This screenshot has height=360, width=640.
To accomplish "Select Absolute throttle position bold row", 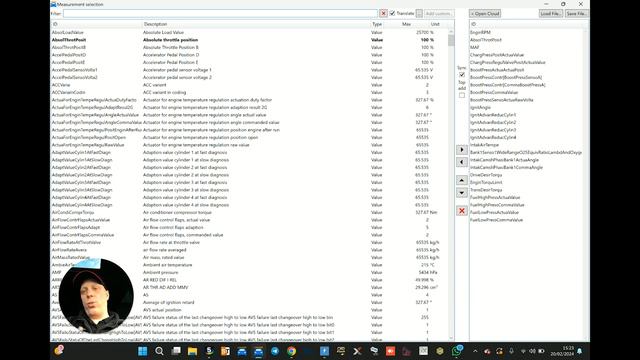I will pyautogui.click(x=249, y=40).
